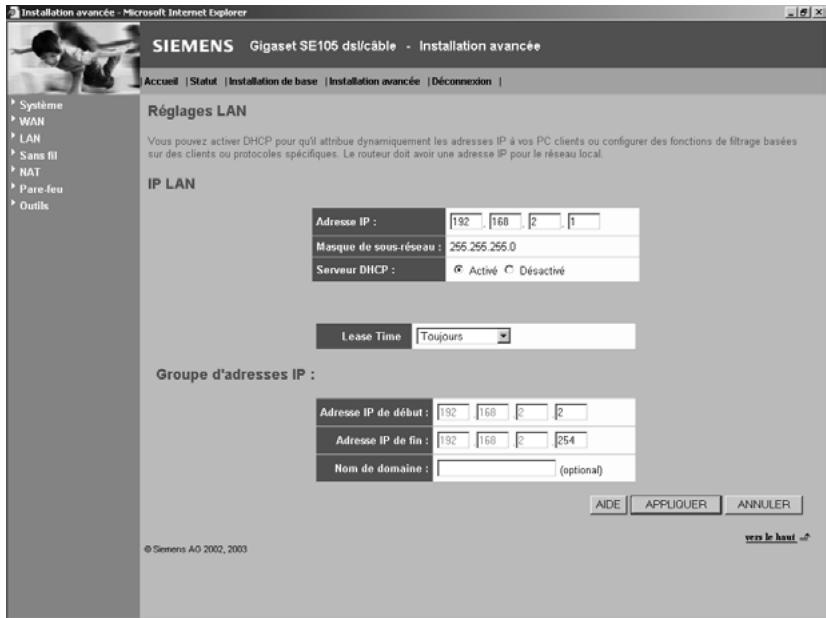Click the Internet Explorer title bar icon
Image resolution: width=826 pixels, height=618 pixels.
pyautogui.click(x=13, y=12)
